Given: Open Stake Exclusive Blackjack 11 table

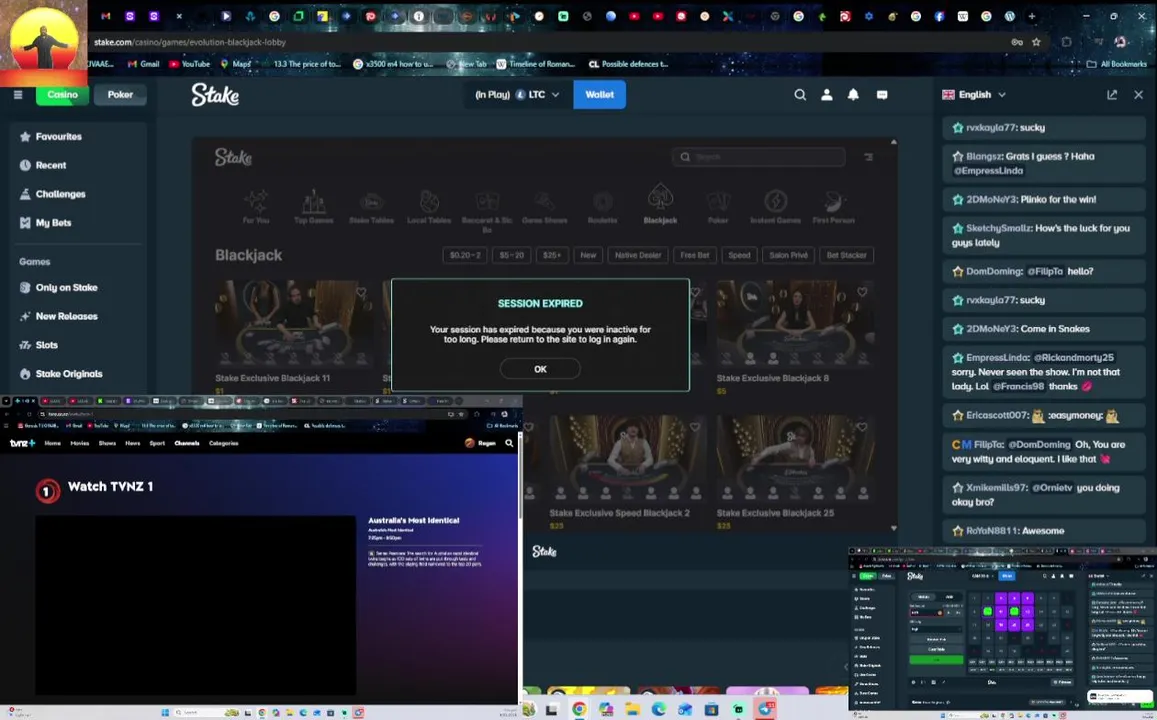Looking at the screenshot, I should tap(294, 325).
